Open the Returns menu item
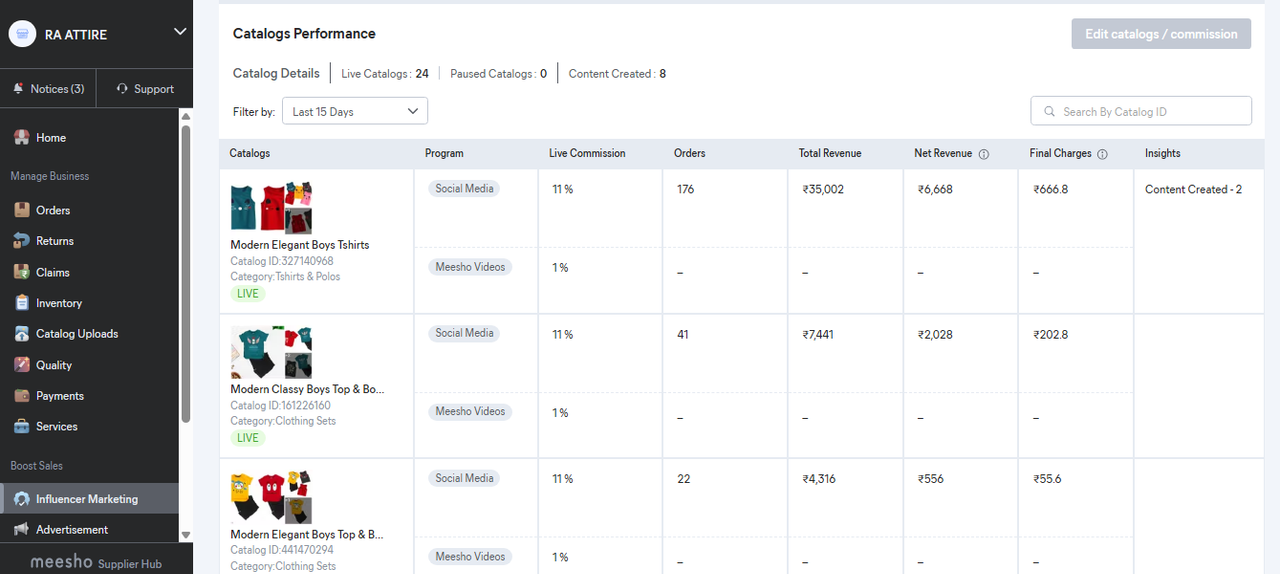Viewport: 1280px width, 574px height. tap(55, 241)
